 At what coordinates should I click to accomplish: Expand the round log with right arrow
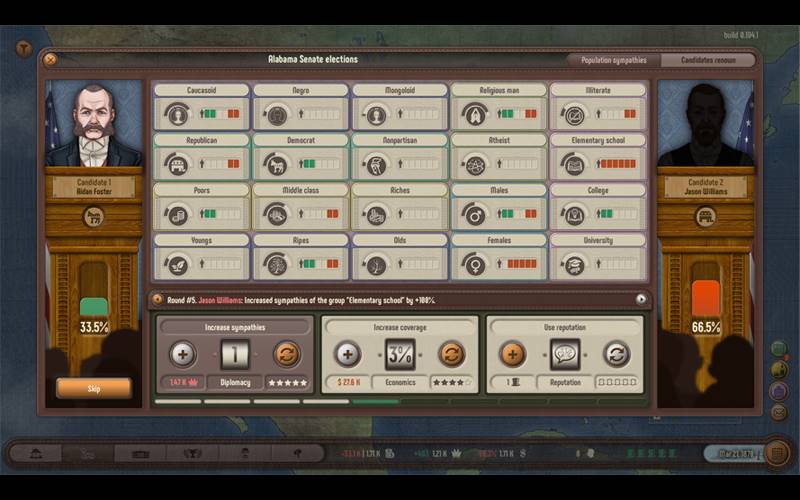tap(641, 299)
